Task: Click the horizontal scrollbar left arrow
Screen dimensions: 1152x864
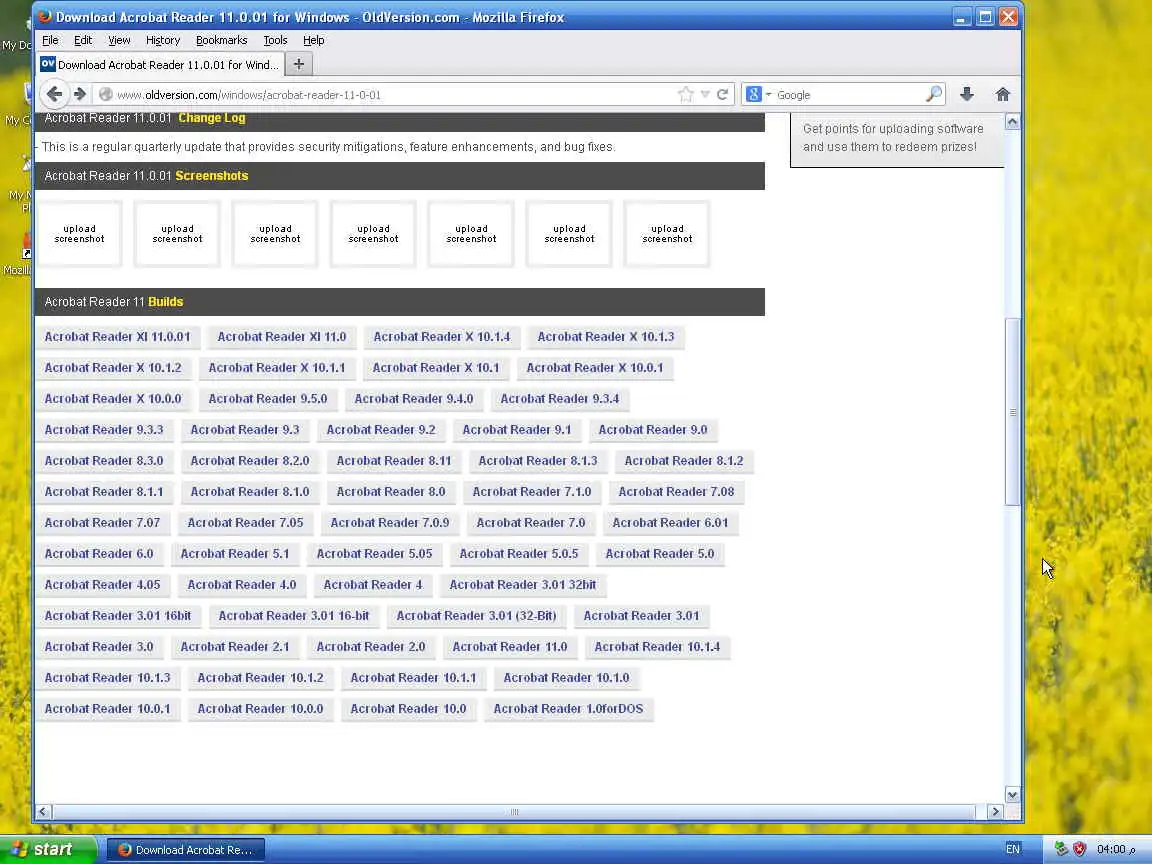Action: 43,812
